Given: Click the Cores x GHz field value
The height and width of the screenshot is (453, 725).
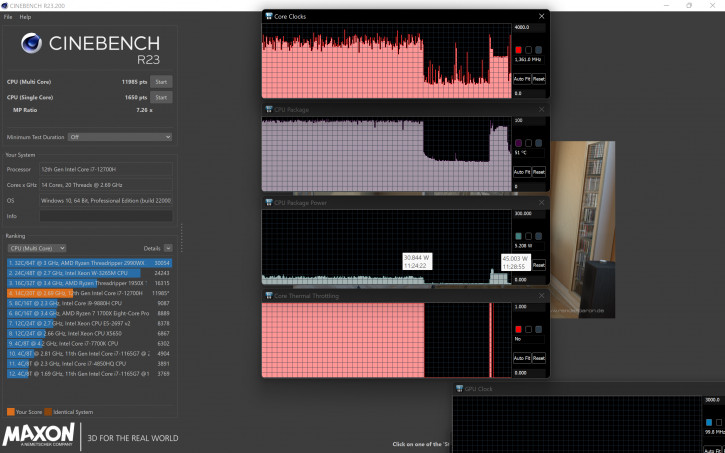Looking at the screenshot, I should tap(106, 185).
